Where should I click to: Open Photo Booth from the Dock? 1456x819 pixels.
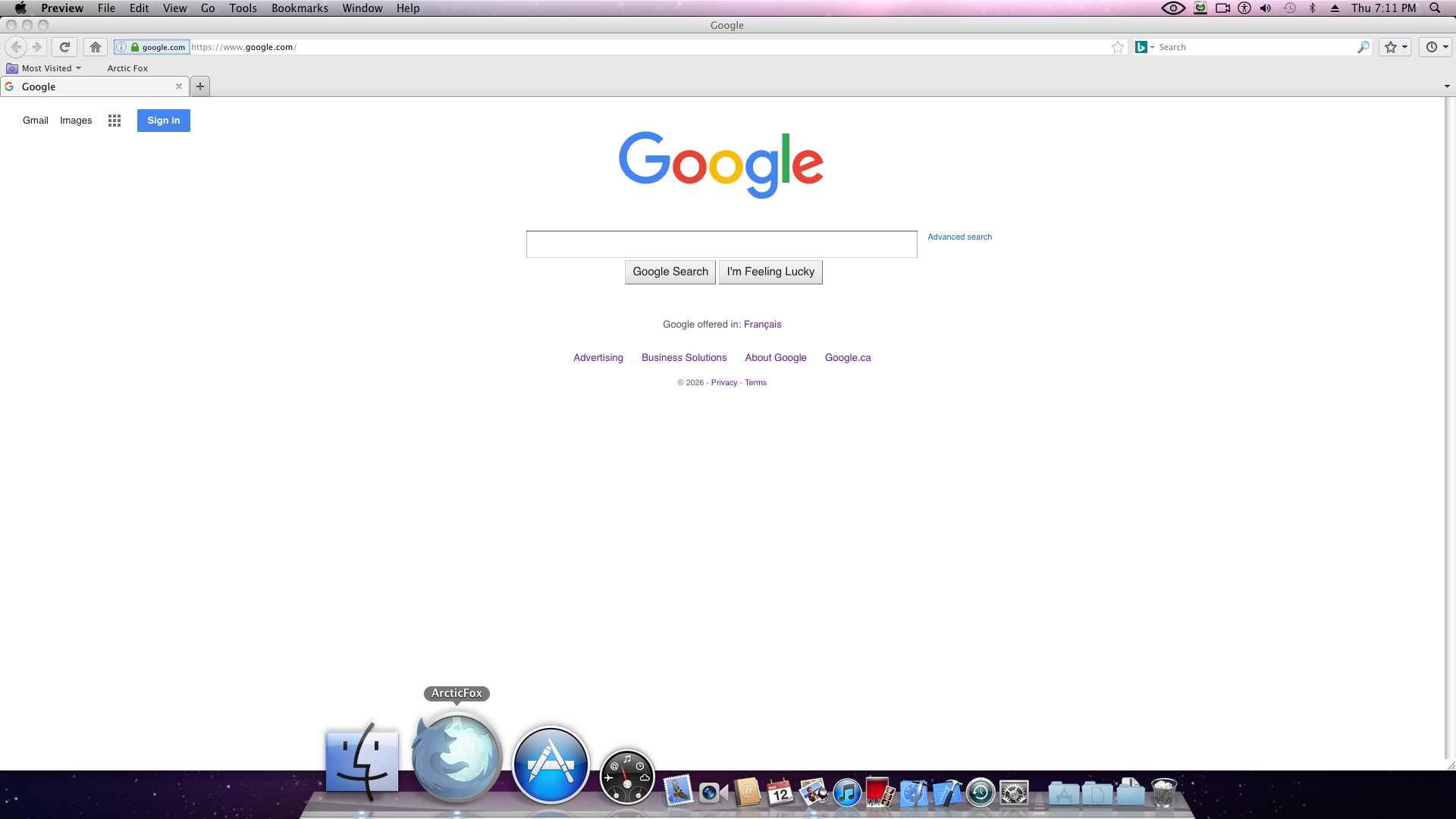click(880, 792)
